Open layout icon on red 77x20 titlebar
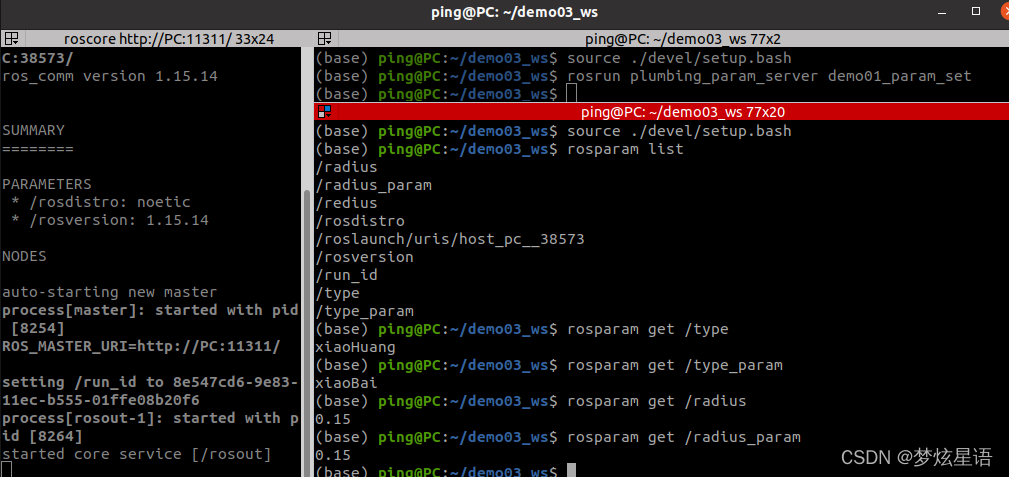 coord(324,112)
